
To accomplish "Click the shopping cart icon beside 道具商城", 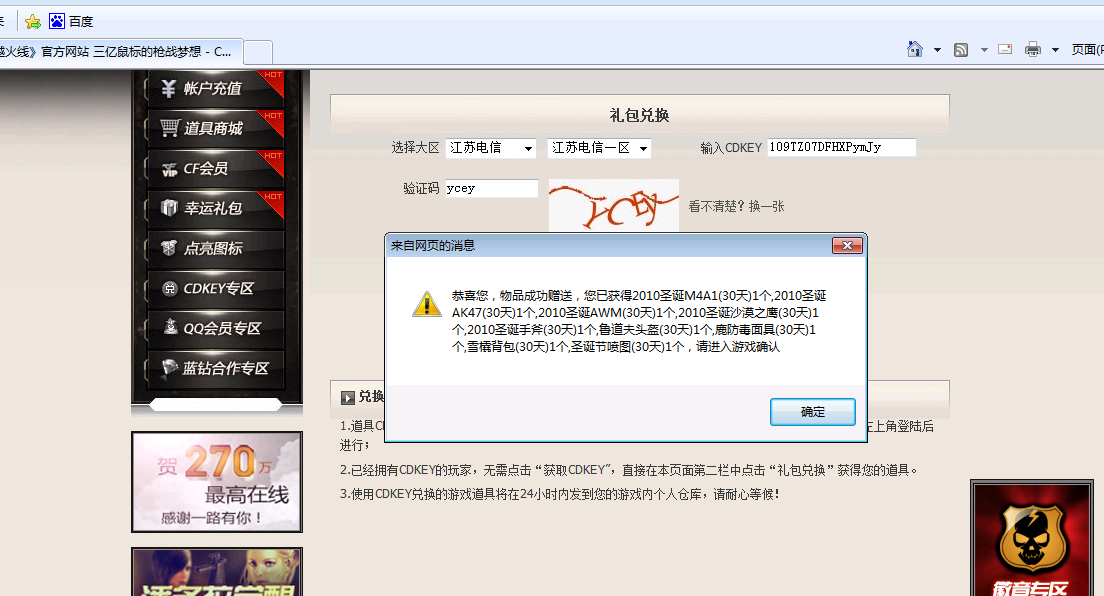I will [170, 128].
